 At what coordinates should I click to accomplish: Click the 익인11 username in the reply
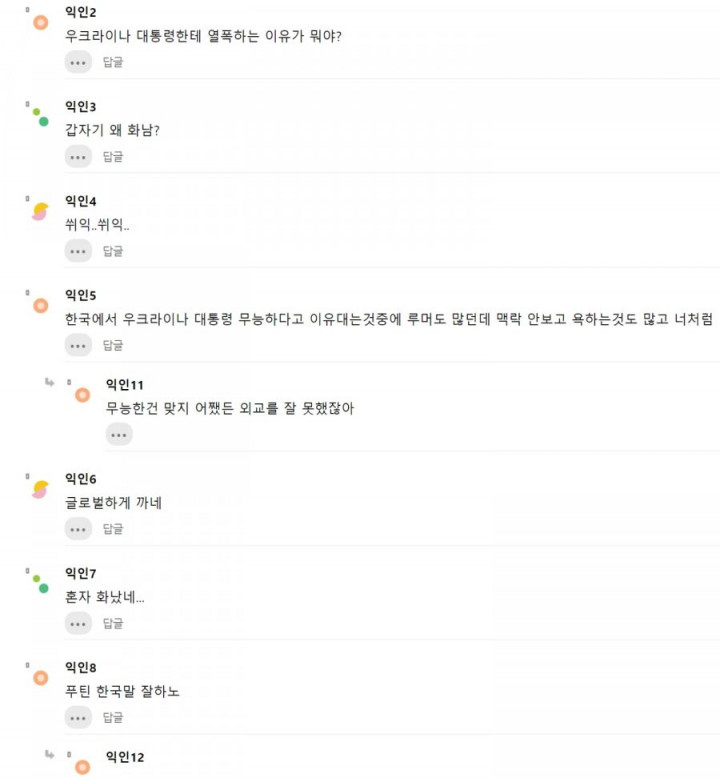[x=125, y=385]
